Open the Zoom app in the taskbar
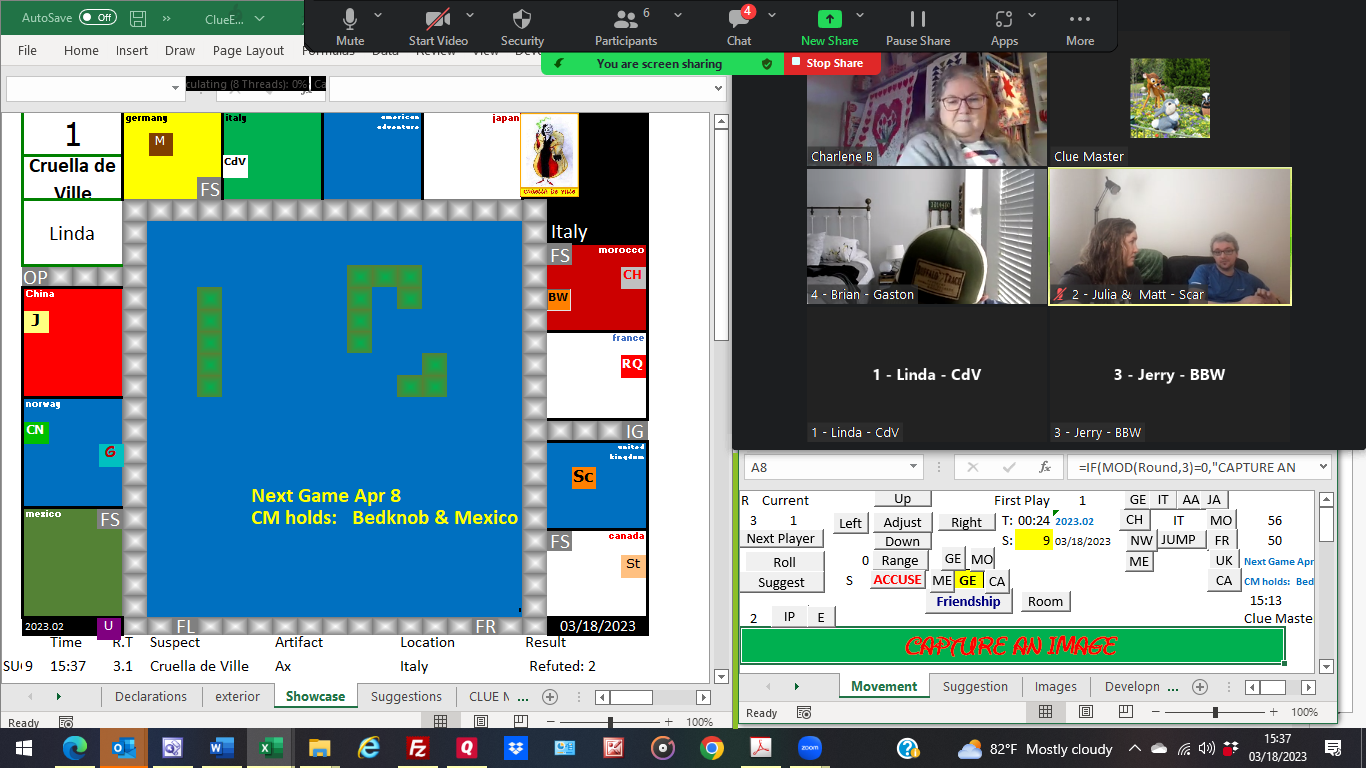The width and height of the screenshot is (1366, 768). (810, 748)
